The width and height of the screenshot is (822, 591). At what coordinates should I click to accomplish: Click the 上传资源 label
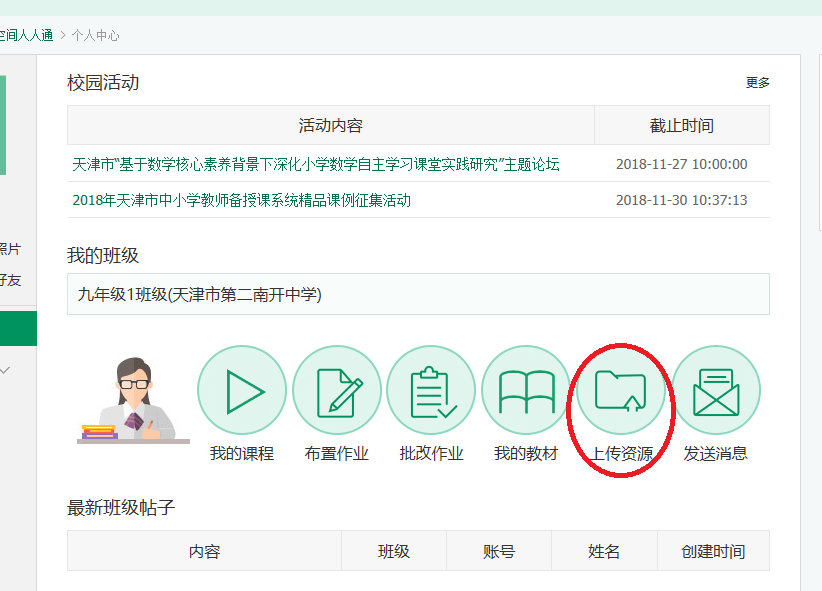coord(621,453)
